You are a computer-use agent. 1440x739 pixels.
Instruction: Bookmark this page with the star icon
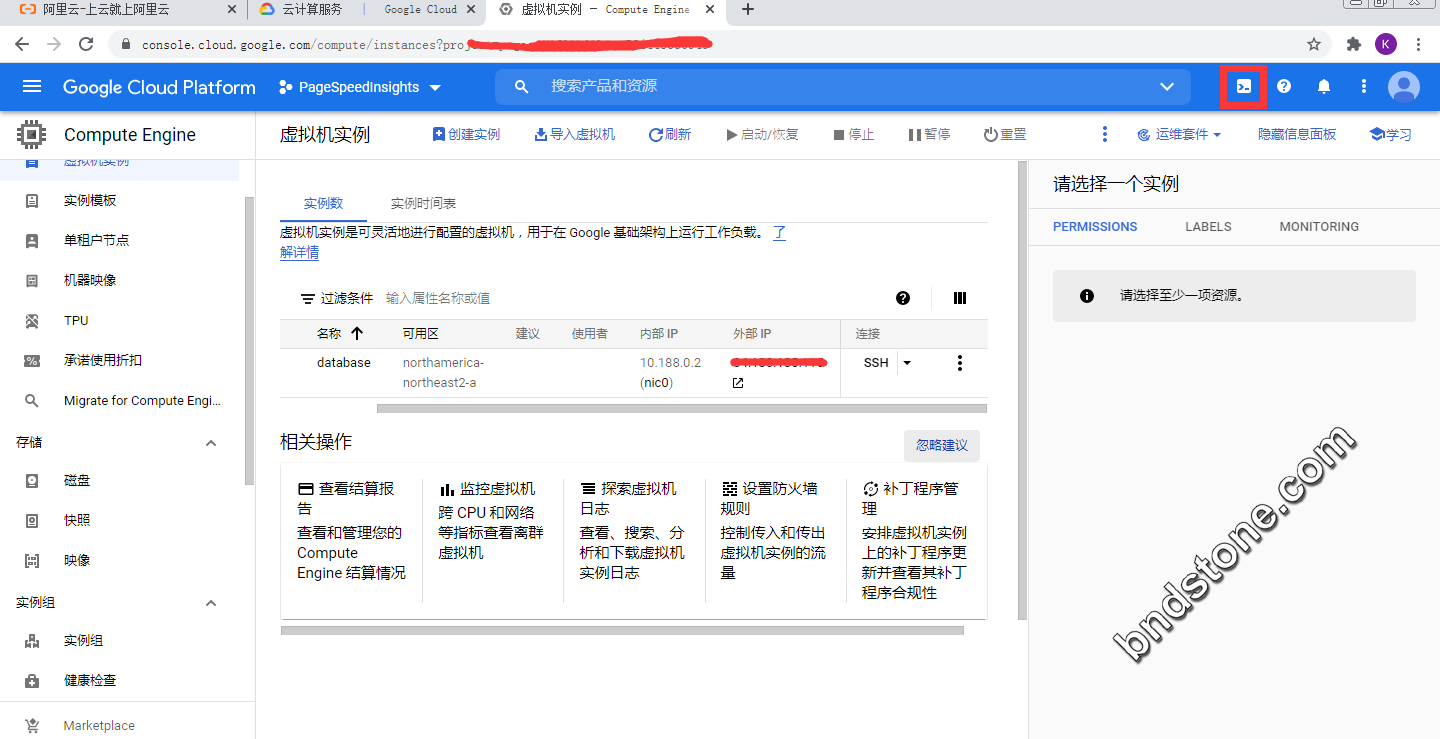point(1314,44)
